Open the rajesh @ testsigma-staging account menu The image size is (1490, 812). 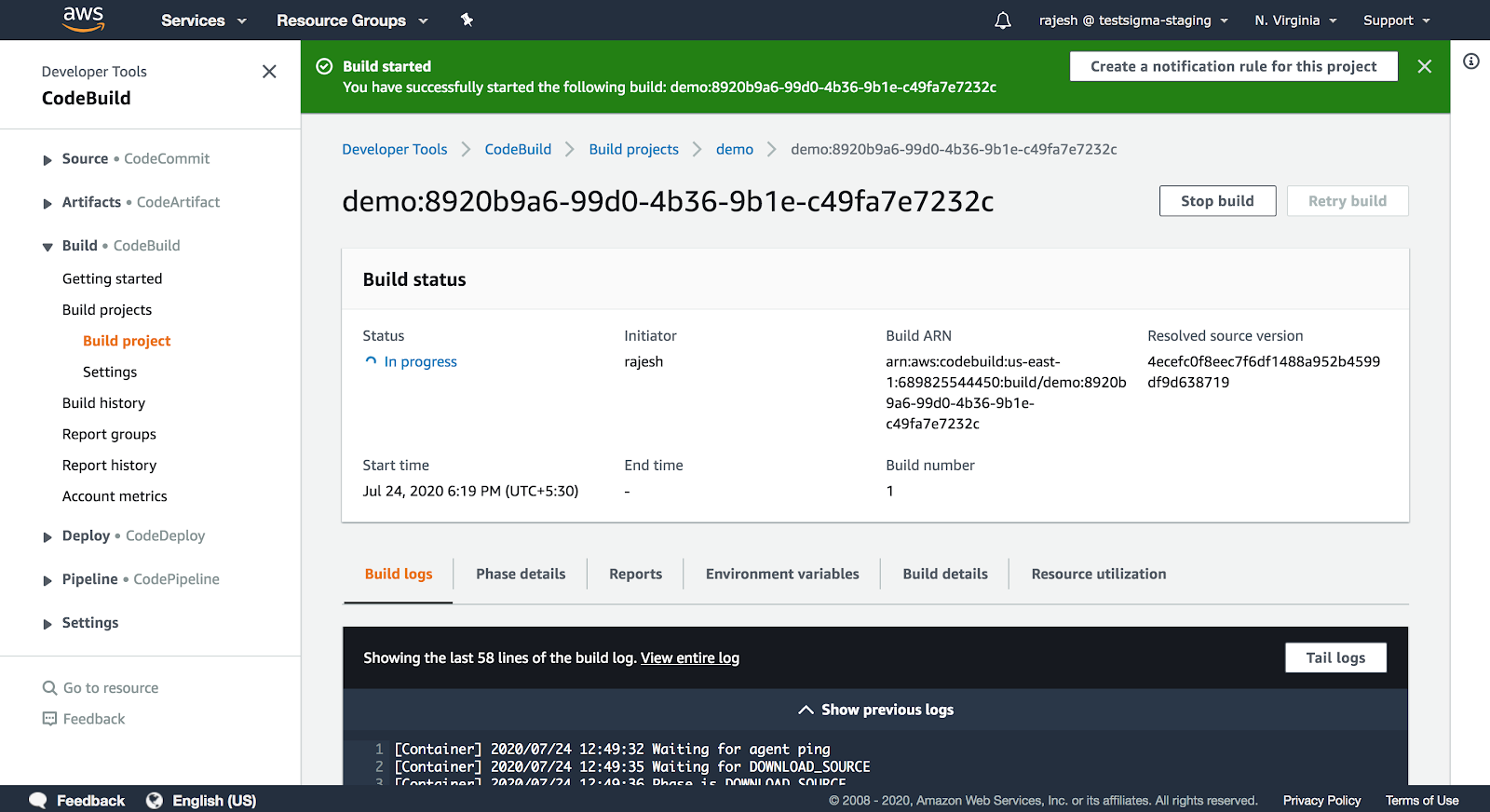1133,20
